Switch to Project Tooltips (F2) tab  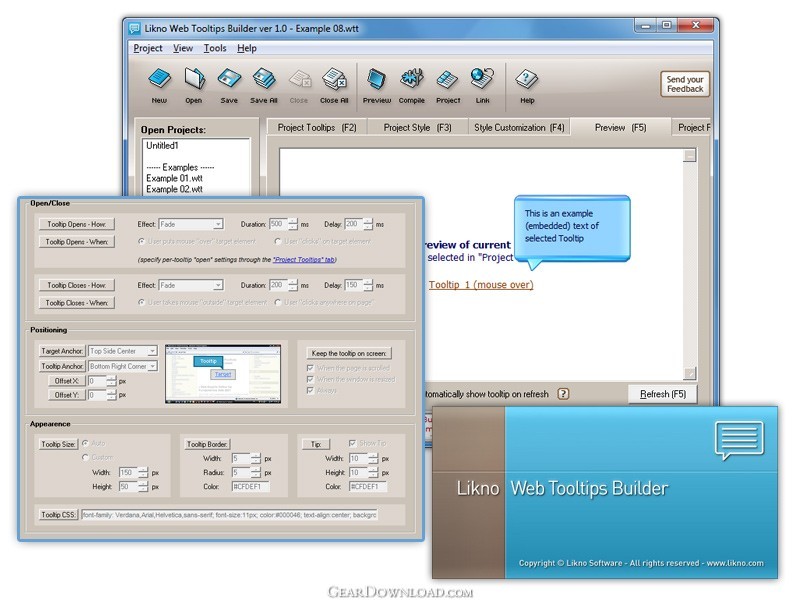click(316, 128)
